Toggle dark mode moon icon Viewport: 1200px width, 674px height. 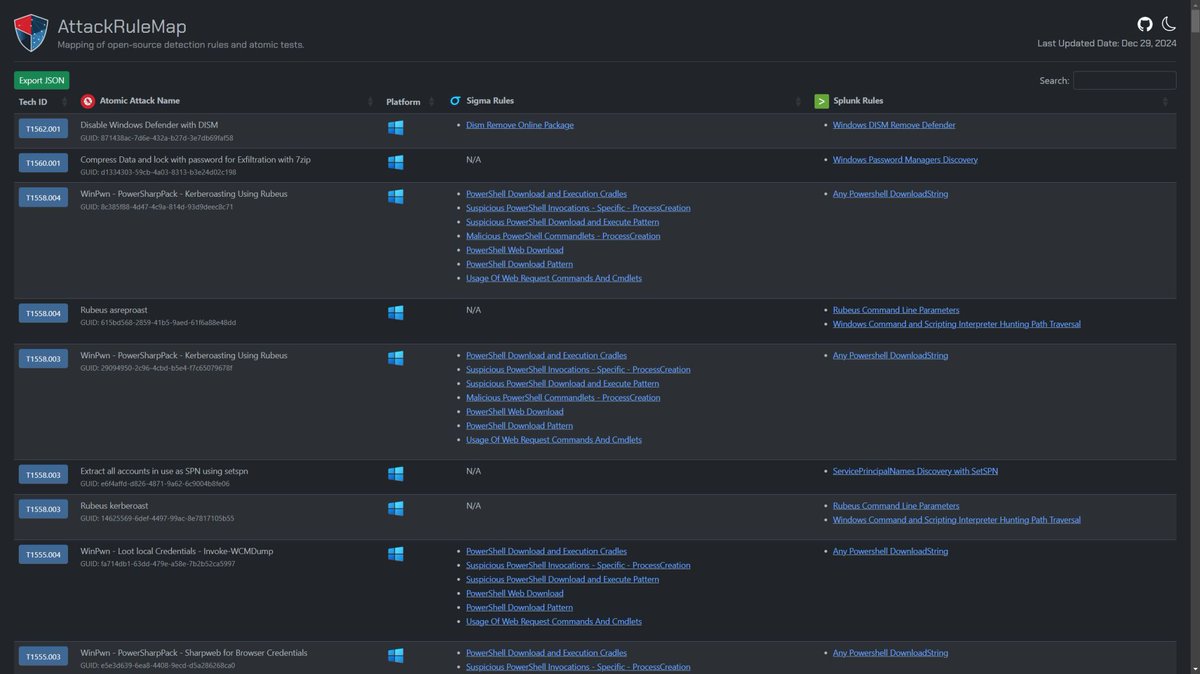(1169, 24)
